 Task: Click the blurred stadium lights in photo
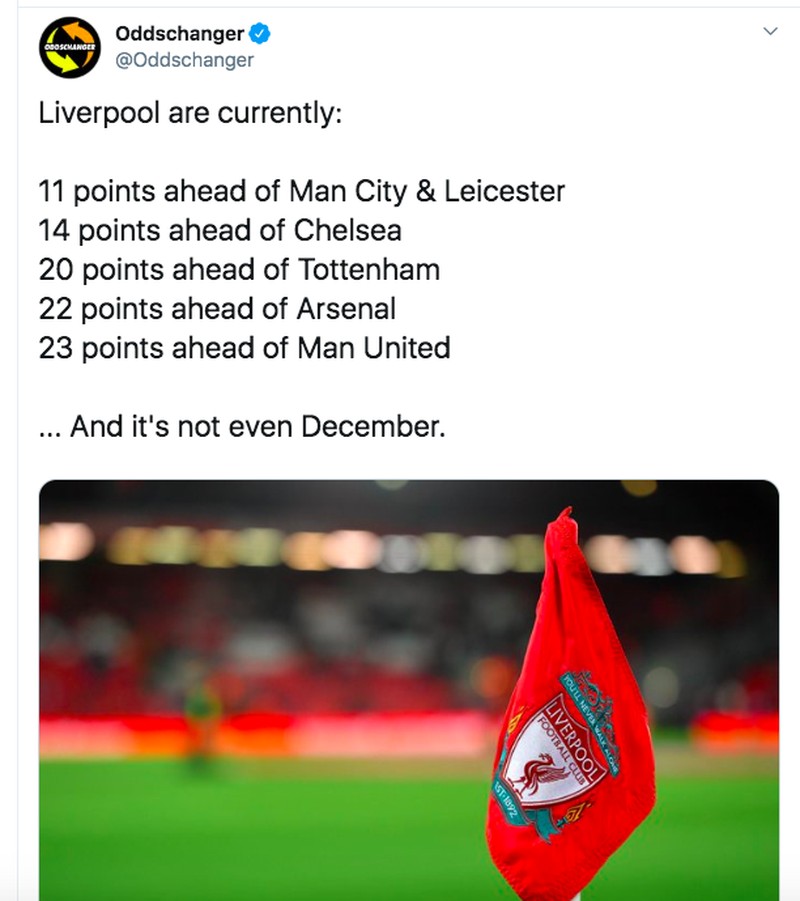pyautogui.click(x=300, y=547)
